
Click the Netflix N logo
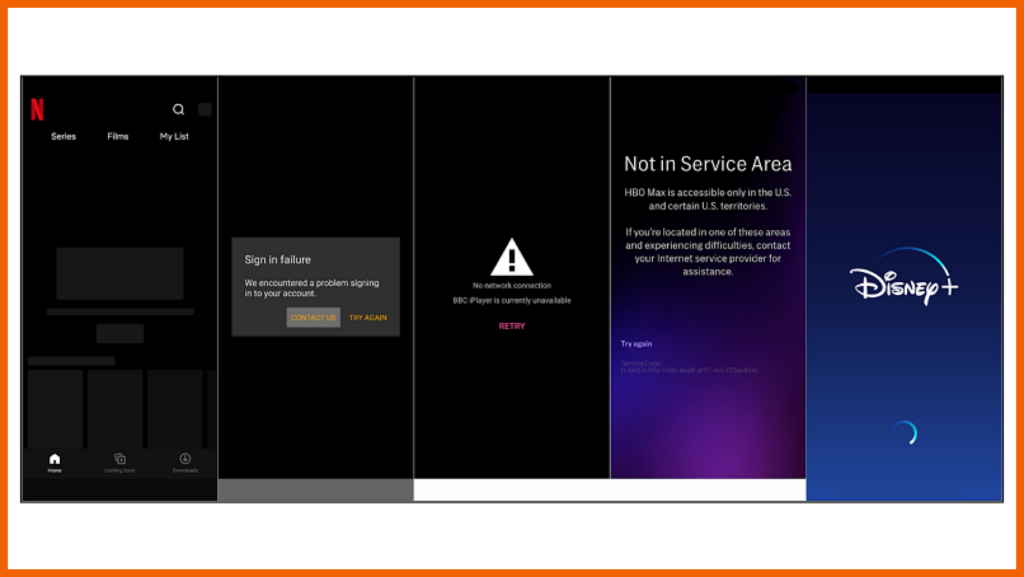point(37,109)
